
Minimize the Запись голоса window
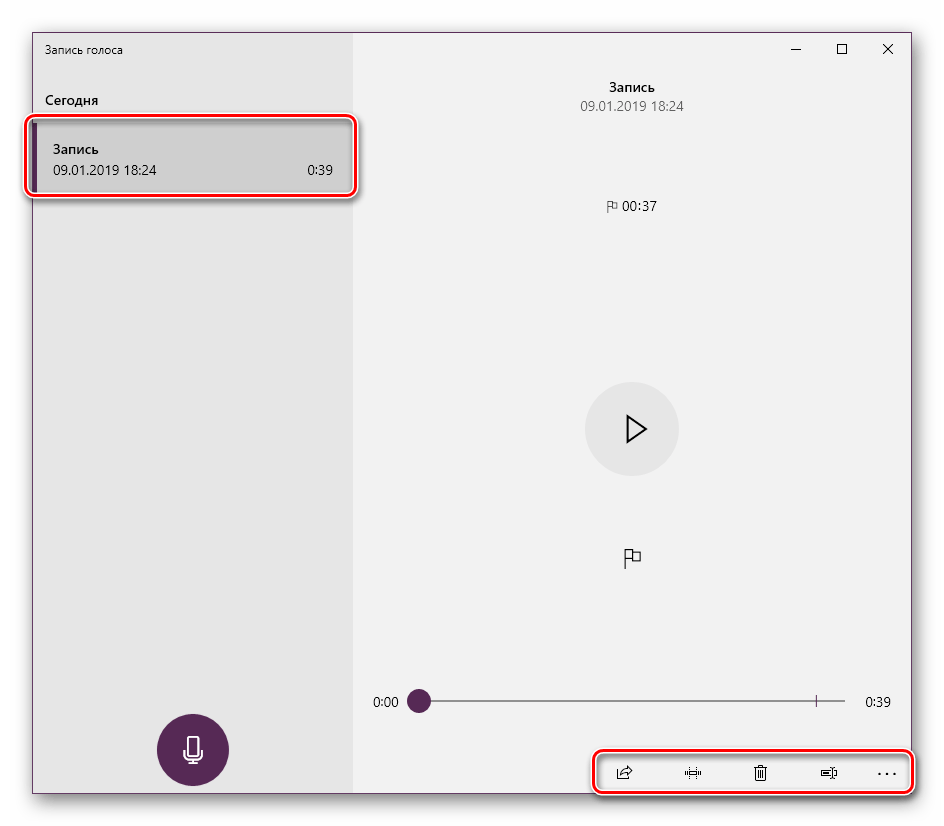coord(796,49)
